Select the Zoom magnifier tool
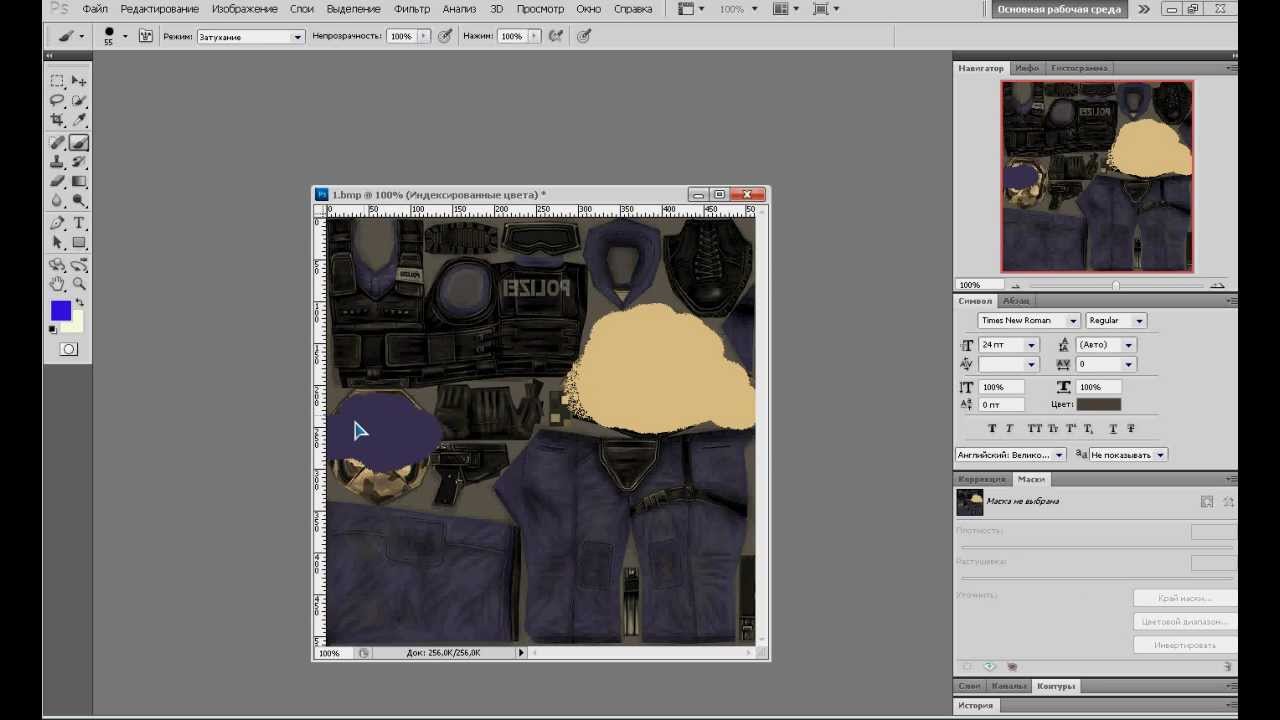The width and height of the screenshot is (1280, 720). [79, 285]
